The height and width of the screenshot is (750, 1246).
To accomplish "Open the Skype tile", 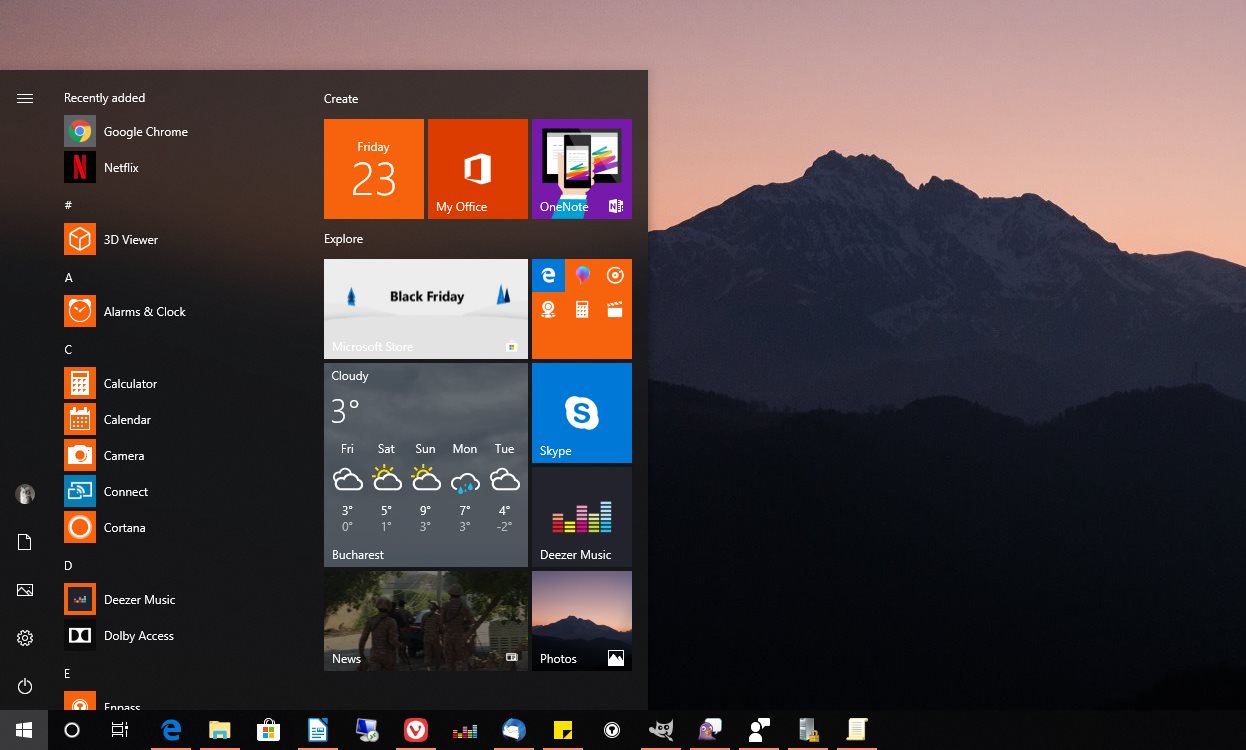I will pos(581,412).
